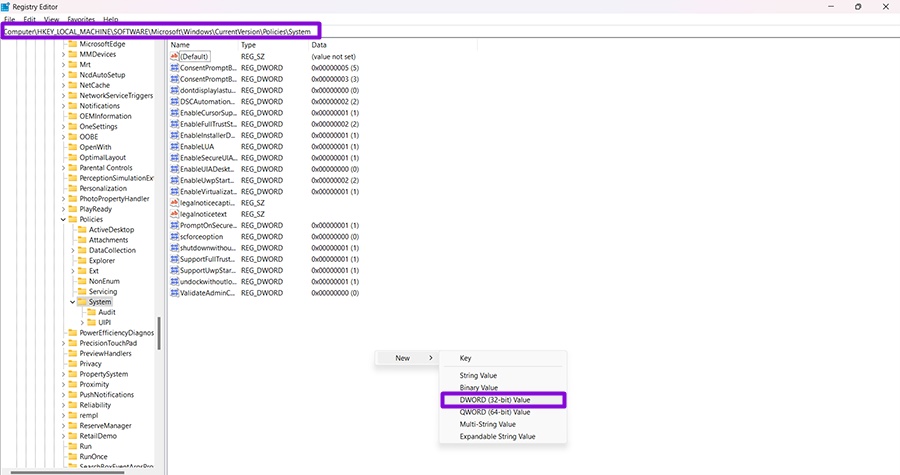Choose Key in the New submenu
The width and height of the screenshot is (900, 475).
[503, 358]
